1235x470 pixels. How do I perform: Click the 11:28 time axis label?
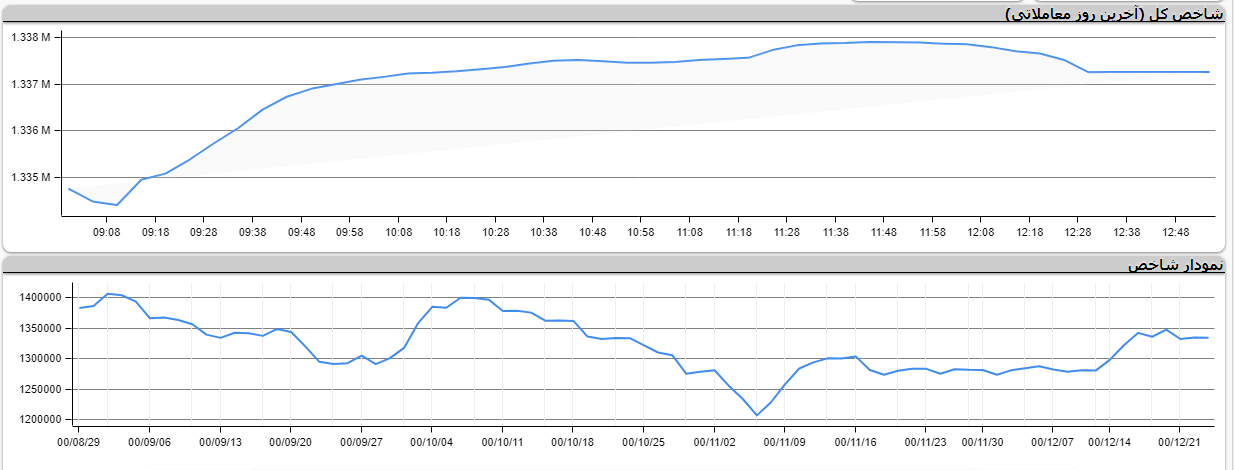787,232
